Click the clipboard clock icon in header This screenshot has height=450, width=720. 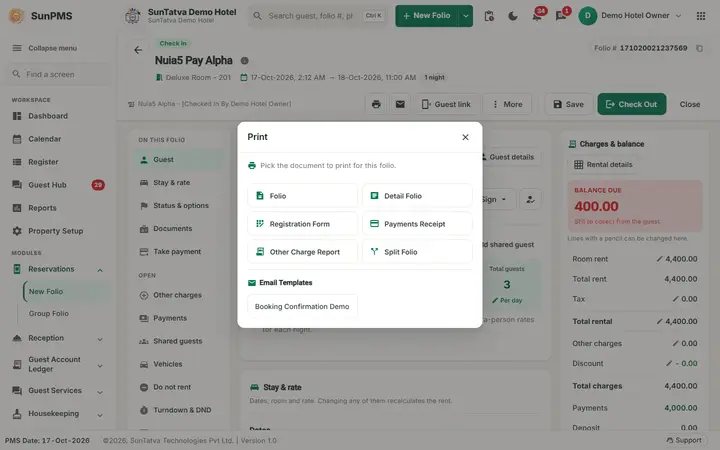[x=489, y=16]
